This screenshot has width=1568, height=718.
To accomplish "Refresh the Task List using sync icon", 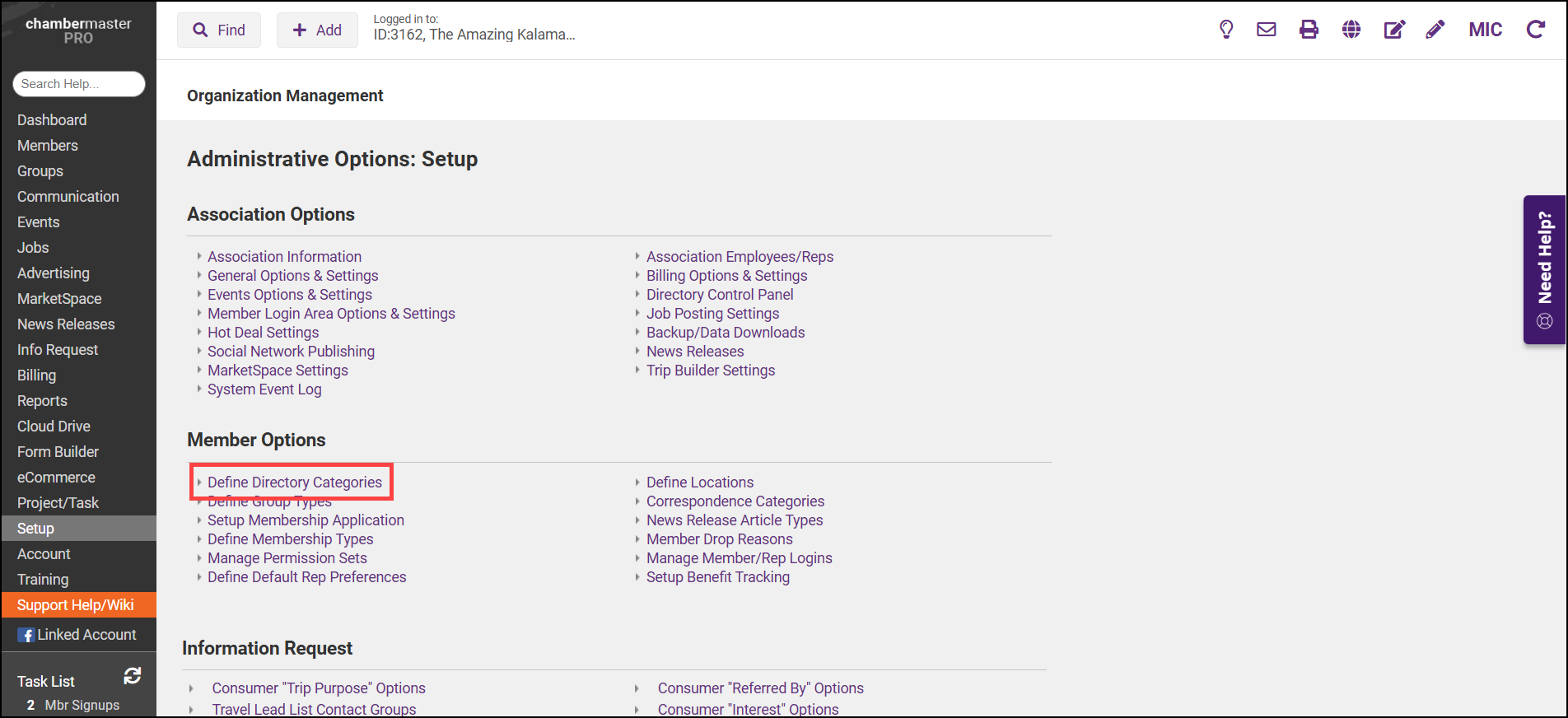I will point(133,676).
